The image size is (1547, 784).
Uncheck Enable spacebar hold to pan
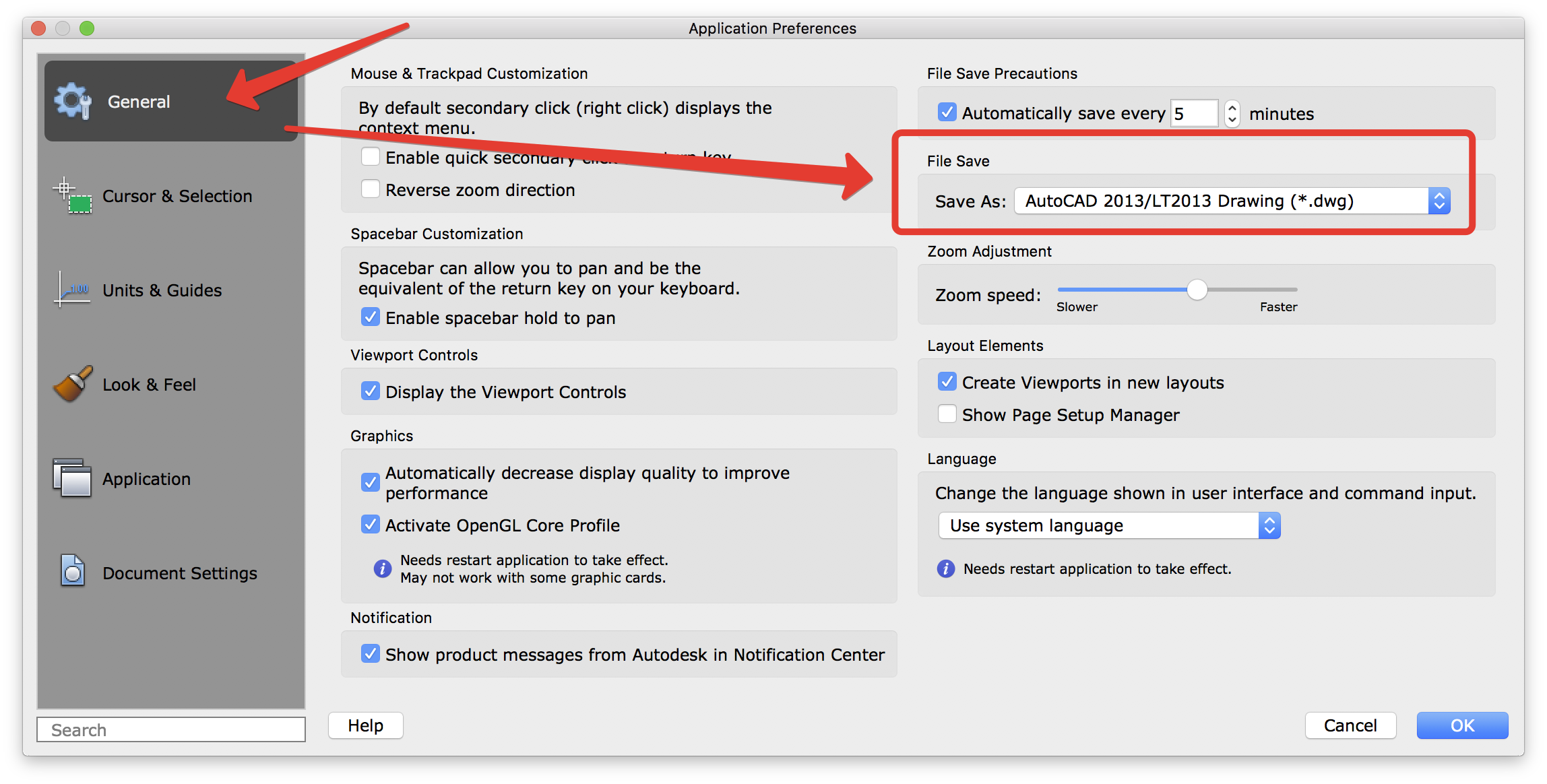tap(371, 317)
